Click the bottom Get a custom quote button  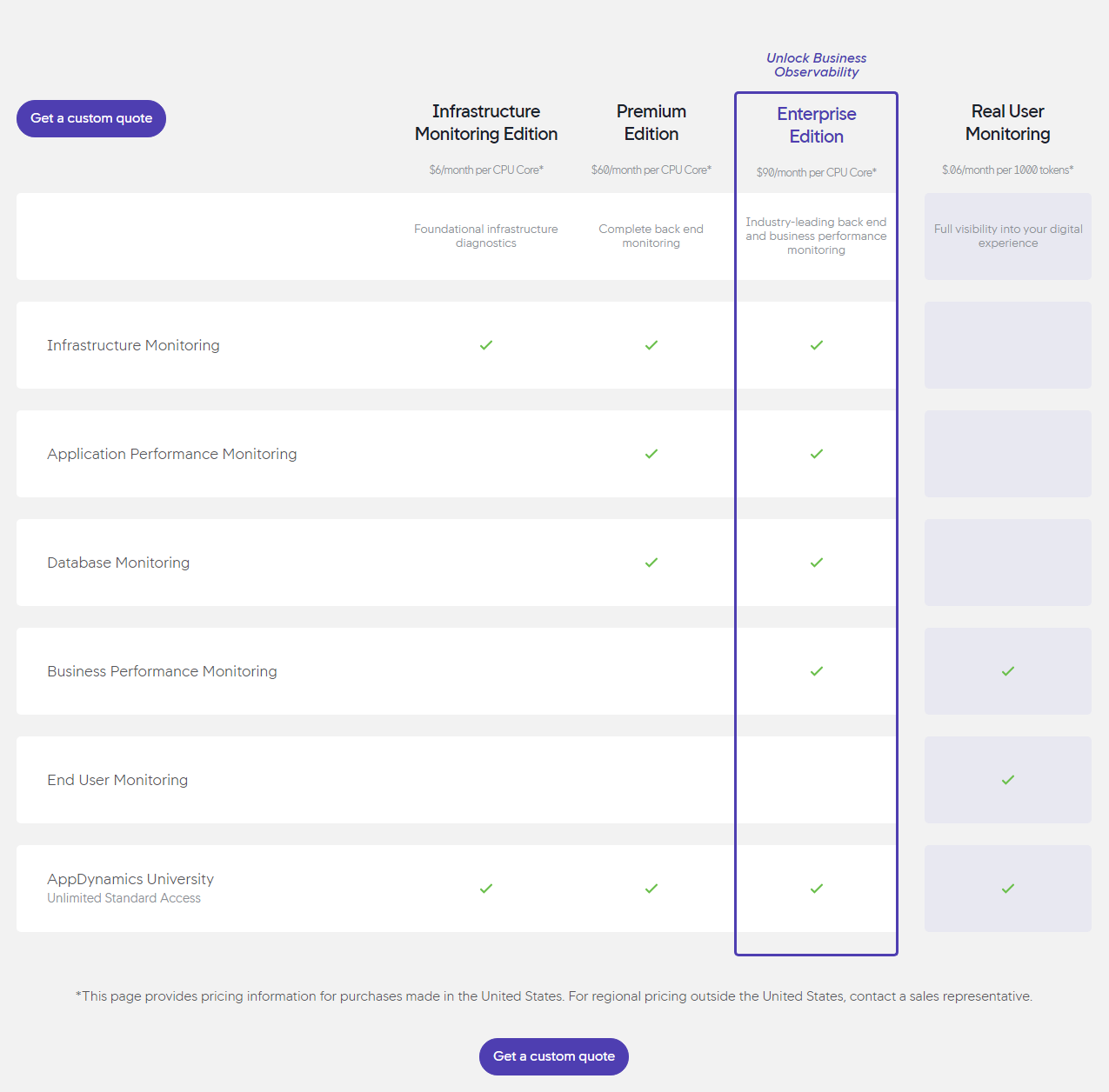point(554,1056)
